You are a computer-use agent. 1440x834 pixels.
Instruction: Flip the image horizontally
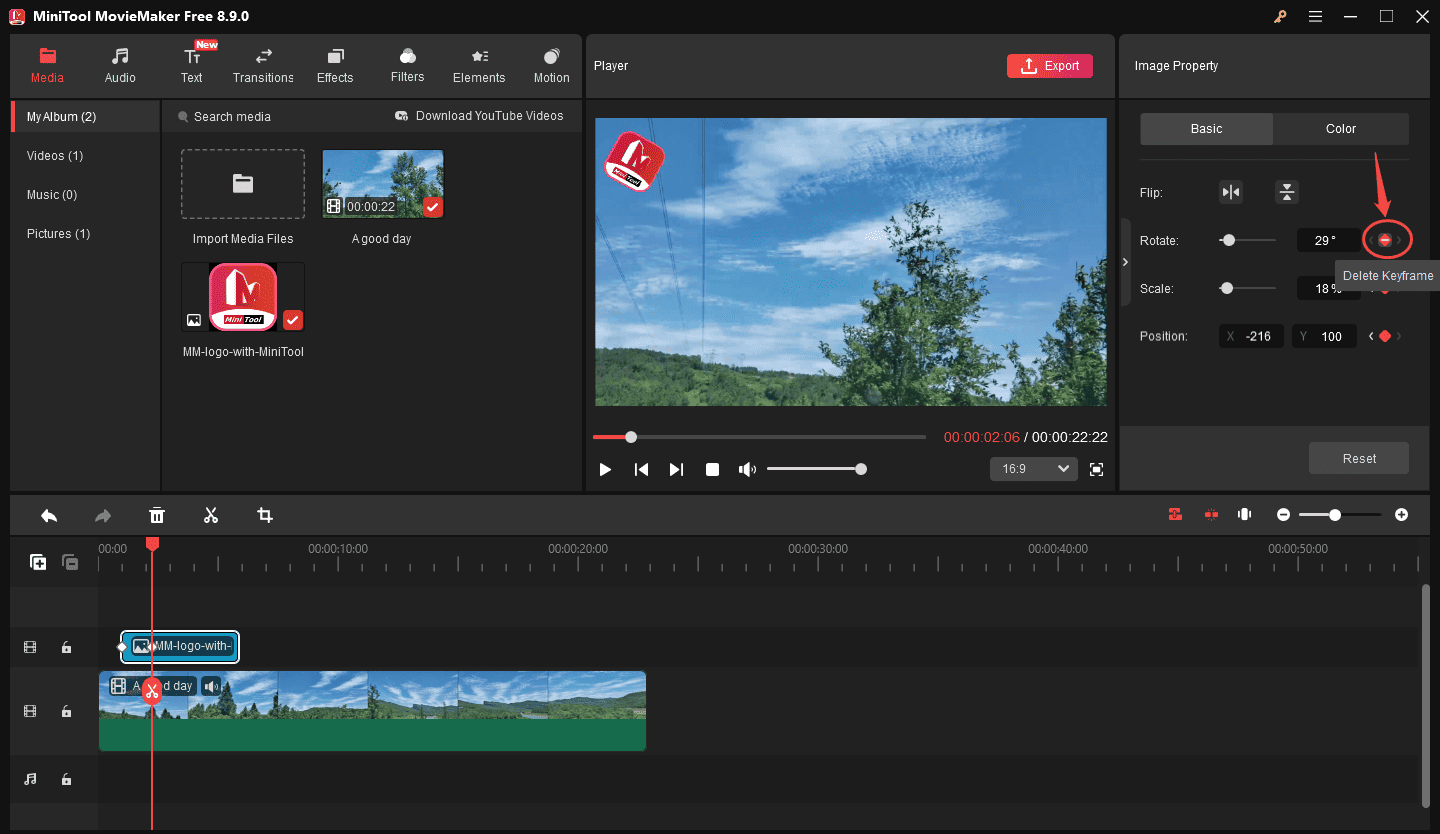pyautogui.click(x=1231, y=192)
